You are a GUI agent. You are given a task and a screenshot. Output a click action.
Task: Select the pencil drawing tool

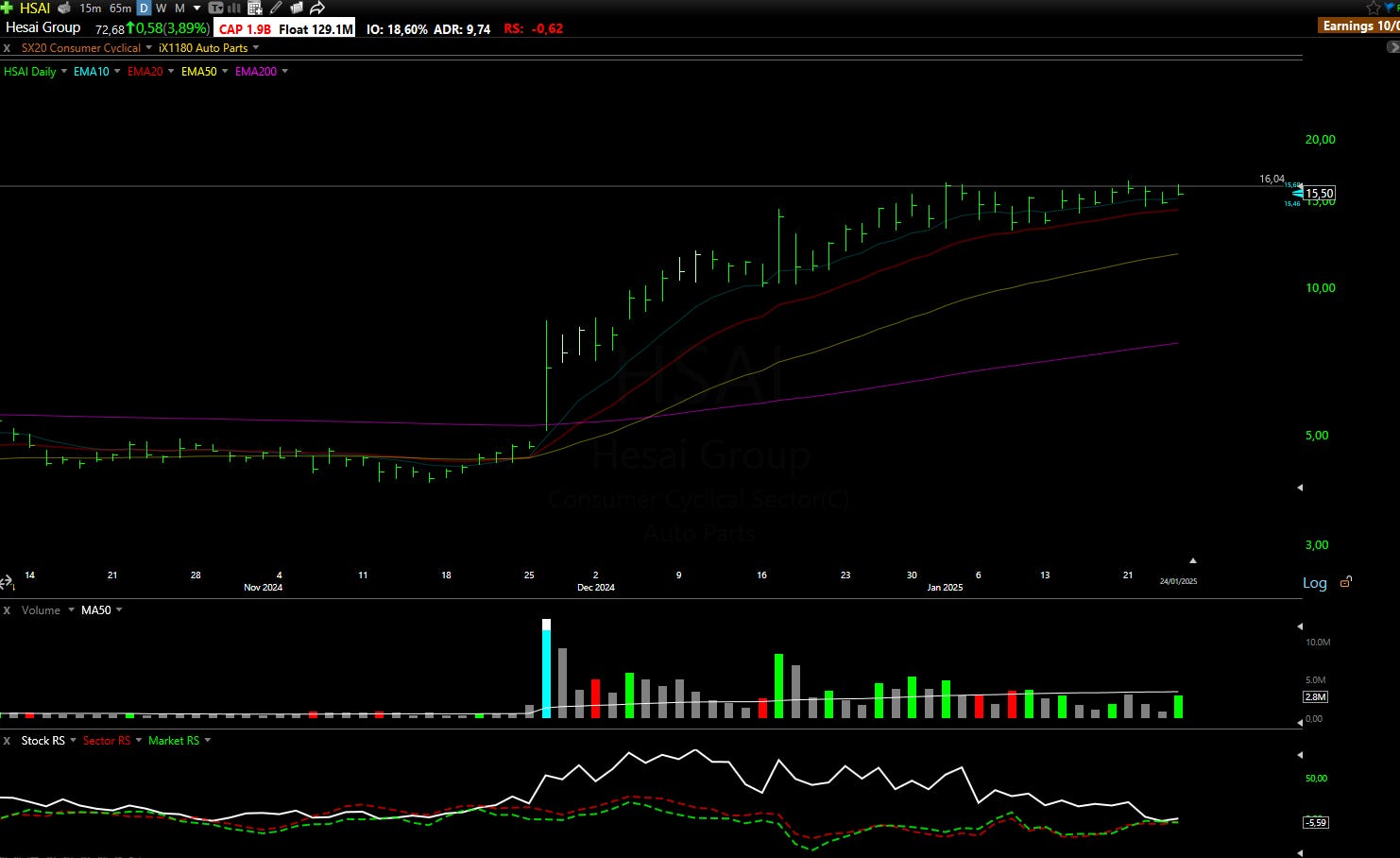276,8
